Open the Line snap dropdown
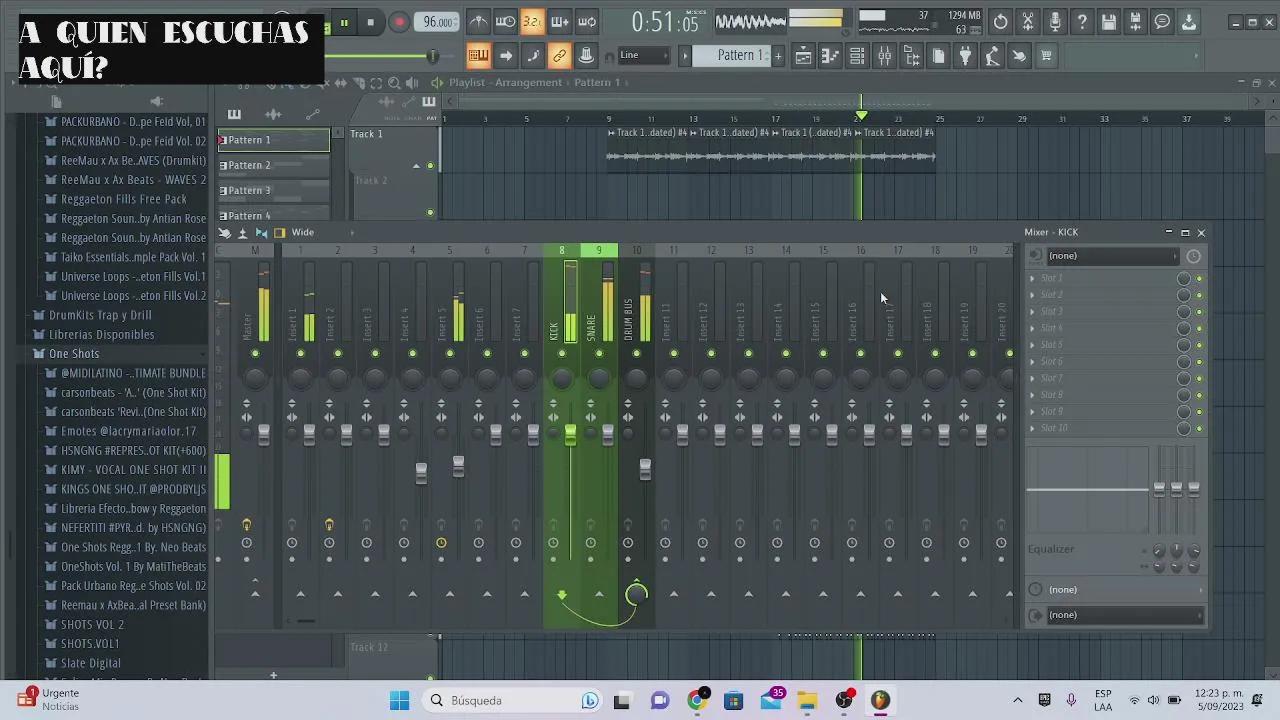This screenshot has width=1280, height=720. 642,56
